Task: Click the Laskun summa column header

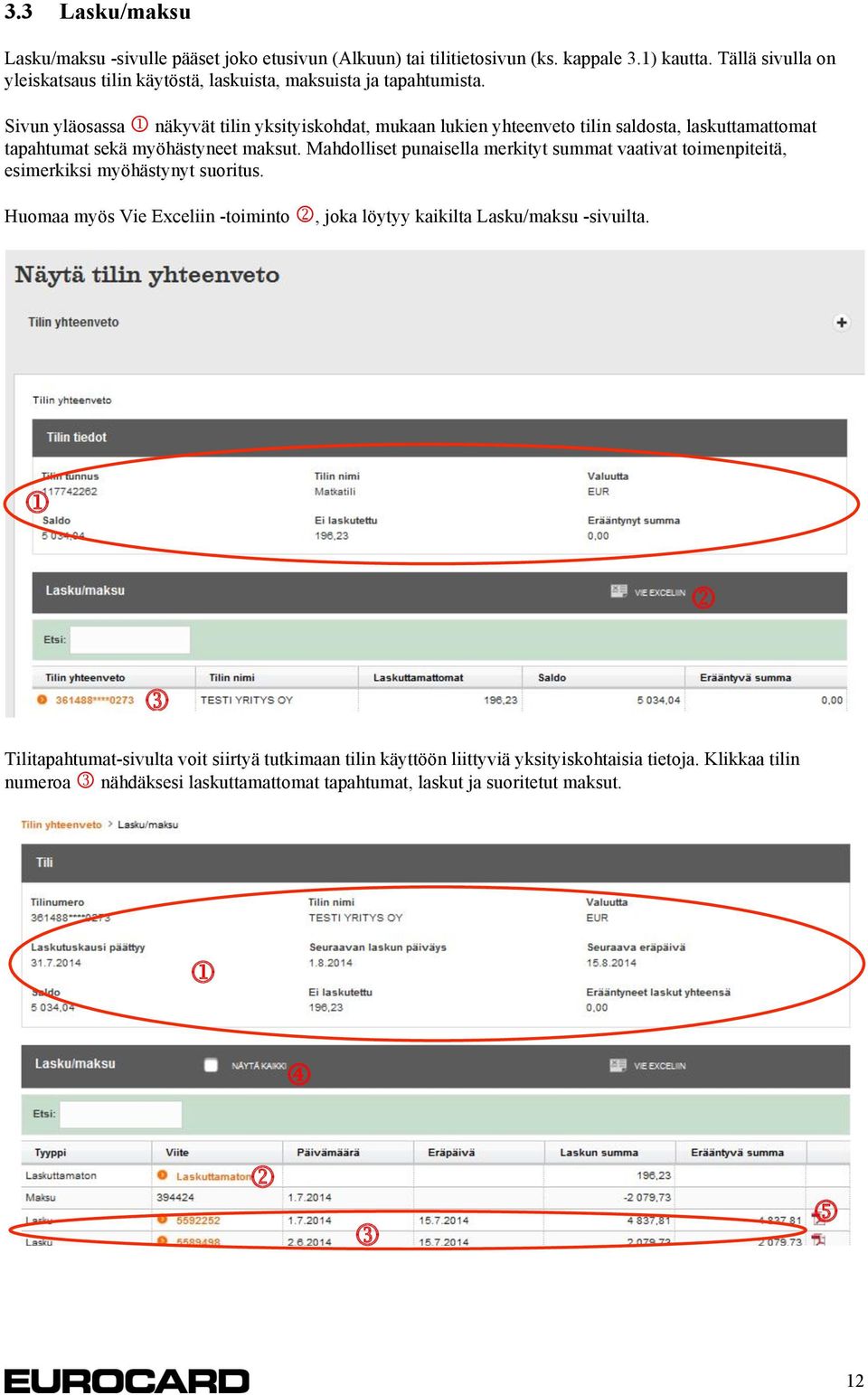Action: [599, 1153]
